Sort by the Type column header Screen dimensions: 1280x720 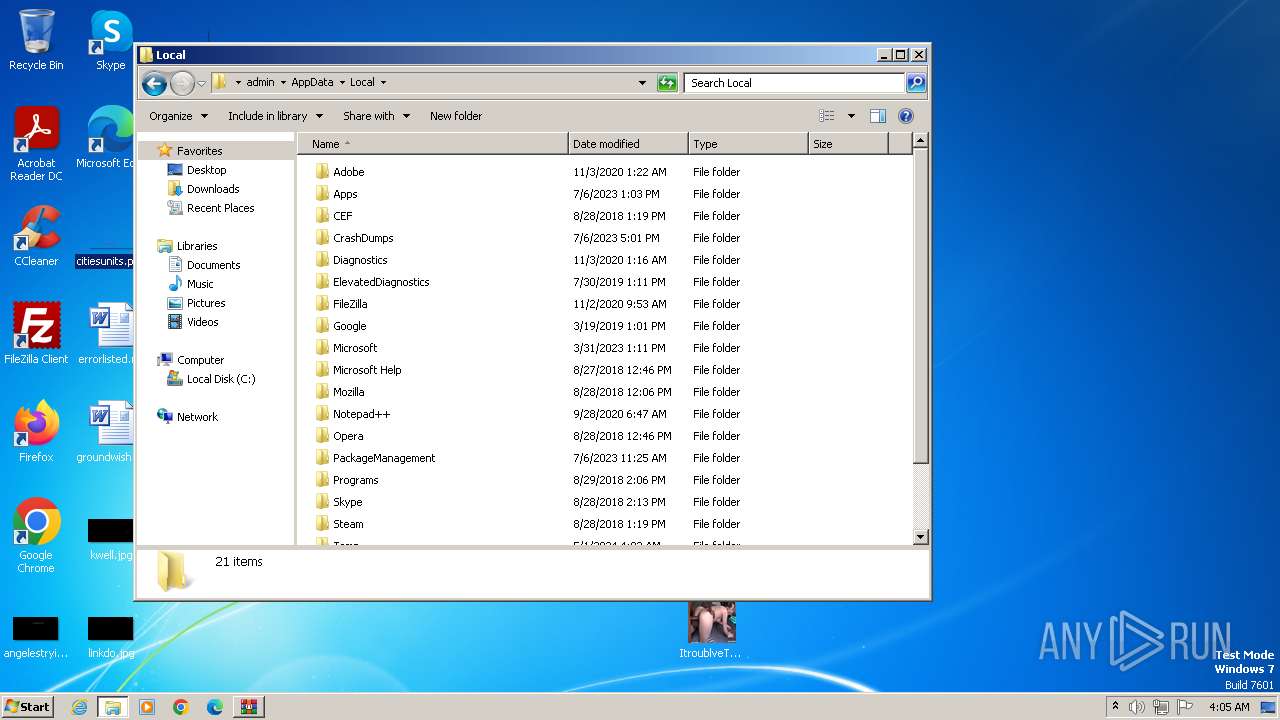pos(748,144)
